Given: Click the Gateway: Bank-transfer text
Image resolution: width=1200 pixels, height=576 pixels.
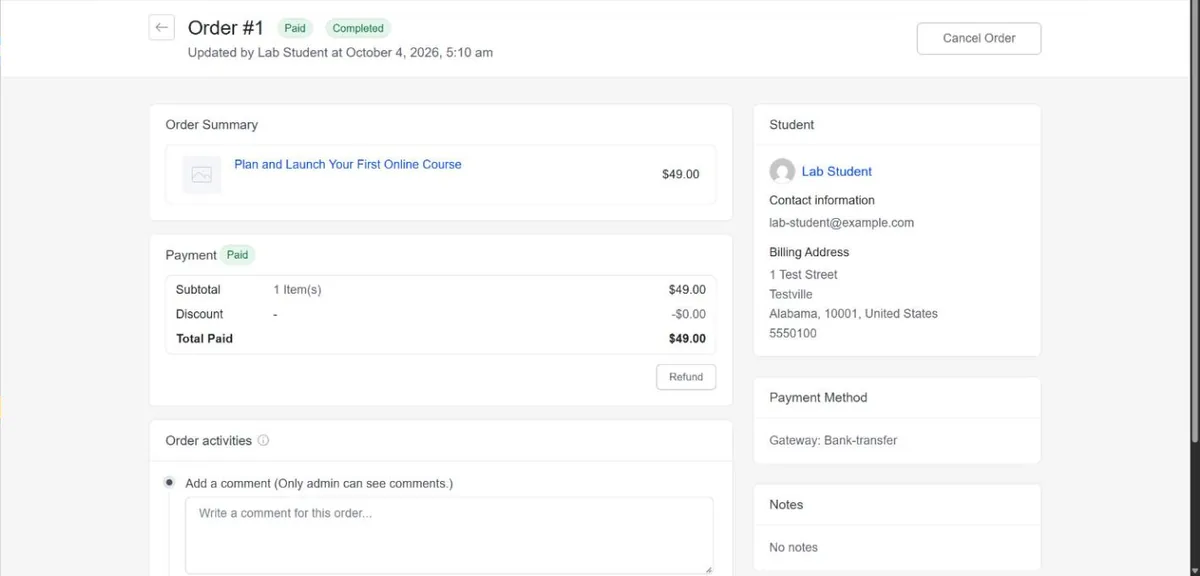Looking at the screenshot, I should coord(833,440).
